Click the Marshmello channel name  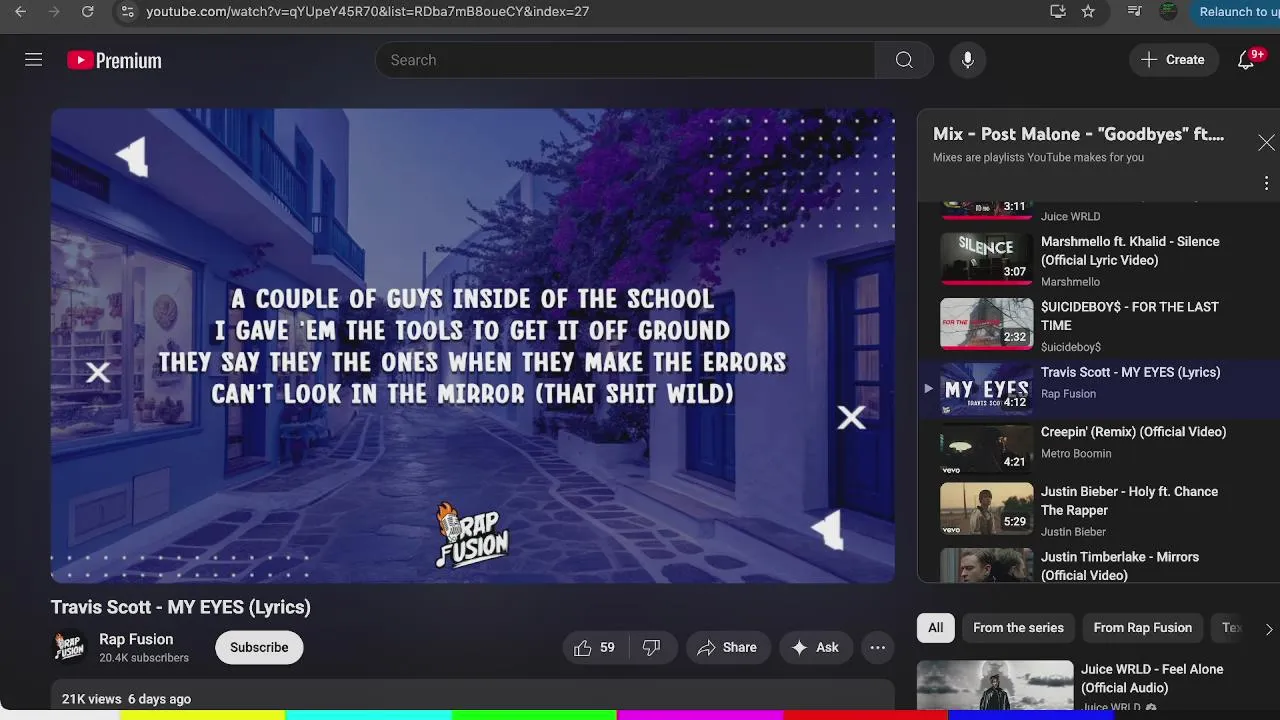1070,282
